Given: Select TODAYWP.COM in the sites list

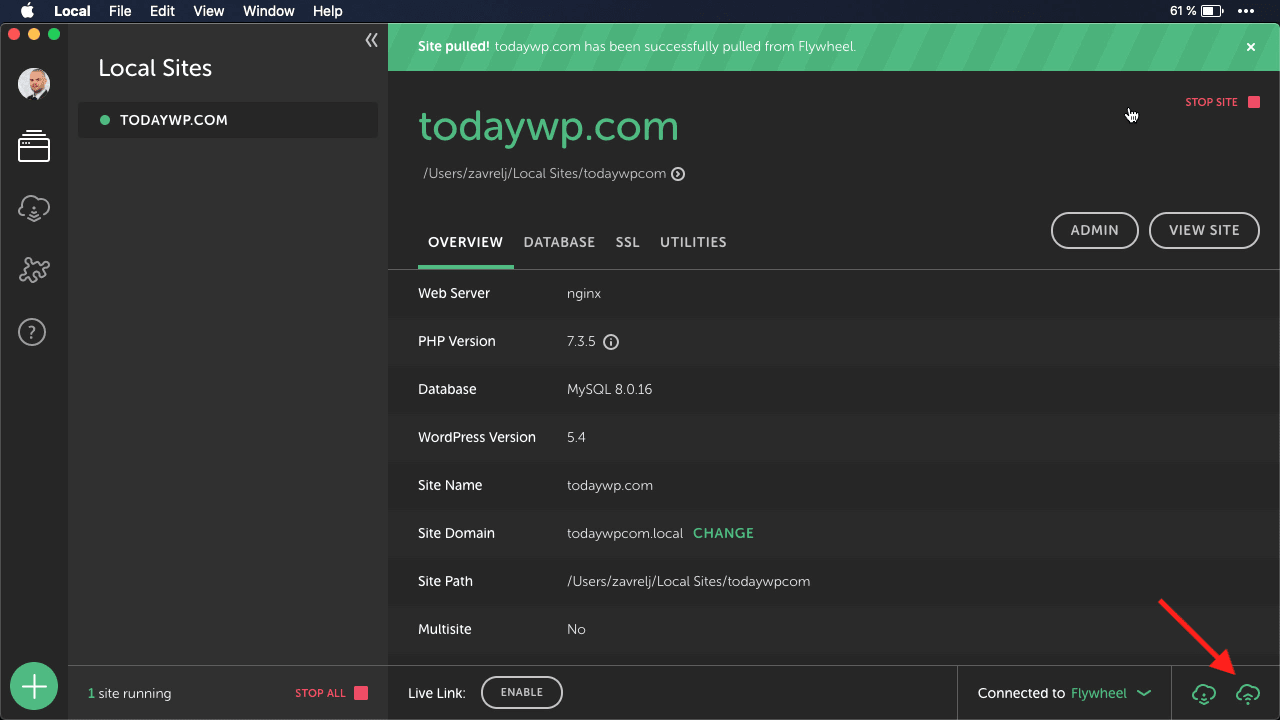Looking at the screenshot, I should click(x=228, y=120).
